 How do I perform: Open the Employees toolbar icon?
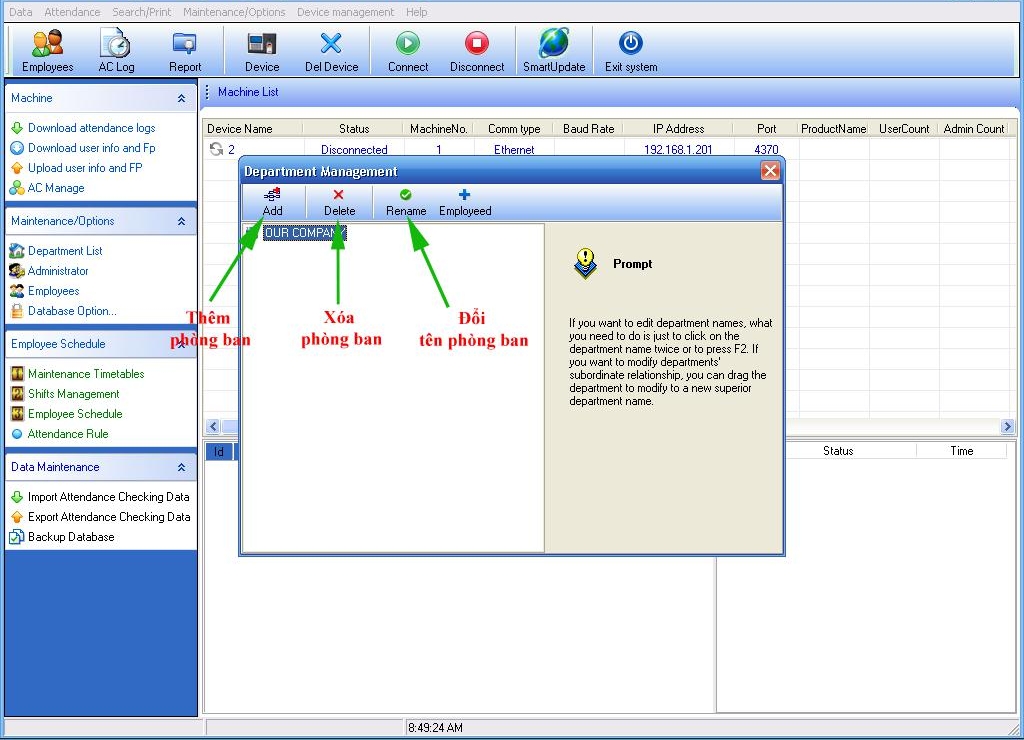click(x=48, y=51)
